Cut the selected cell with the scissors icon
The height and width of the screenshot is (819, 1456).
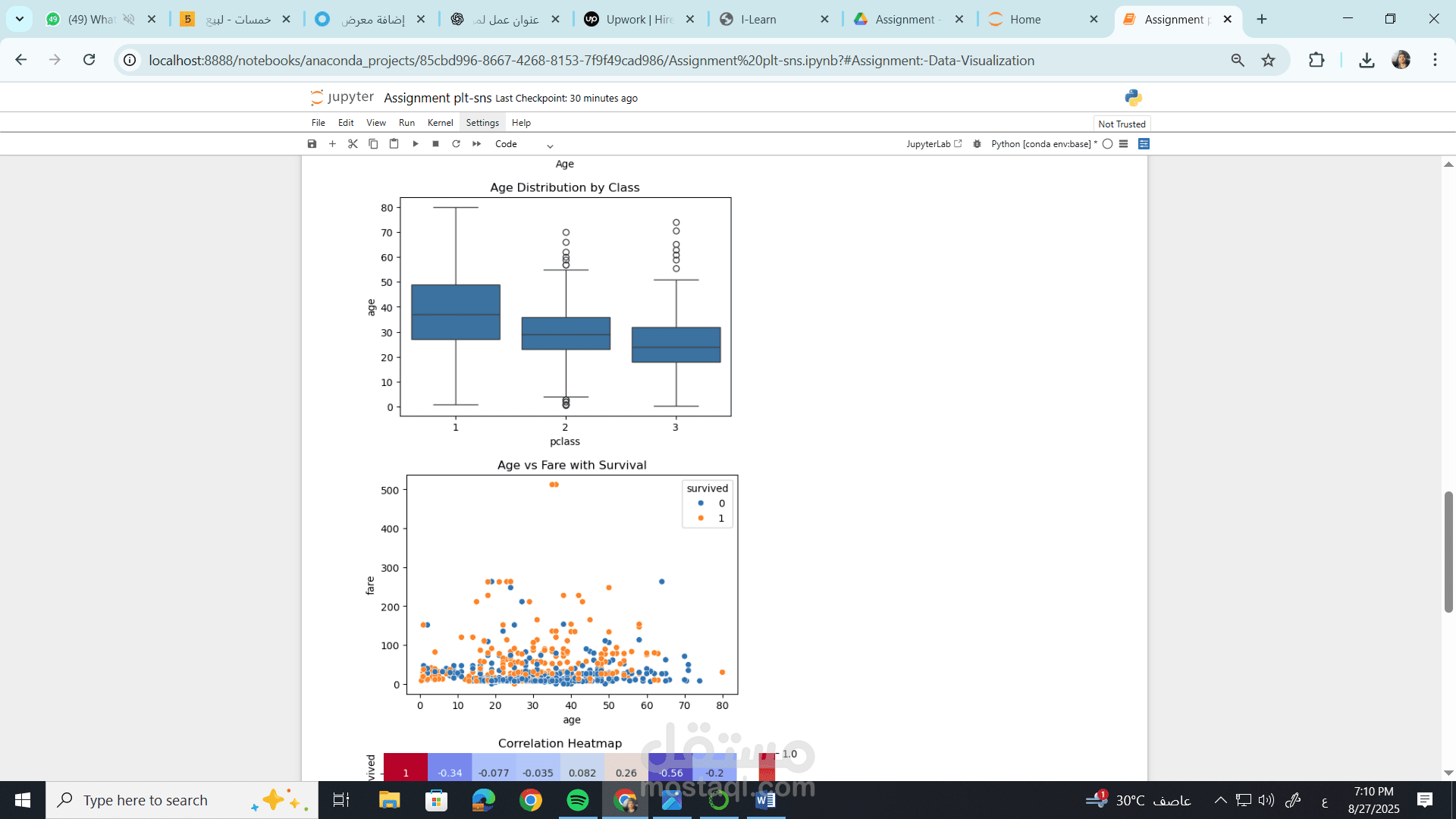(353, 144)
